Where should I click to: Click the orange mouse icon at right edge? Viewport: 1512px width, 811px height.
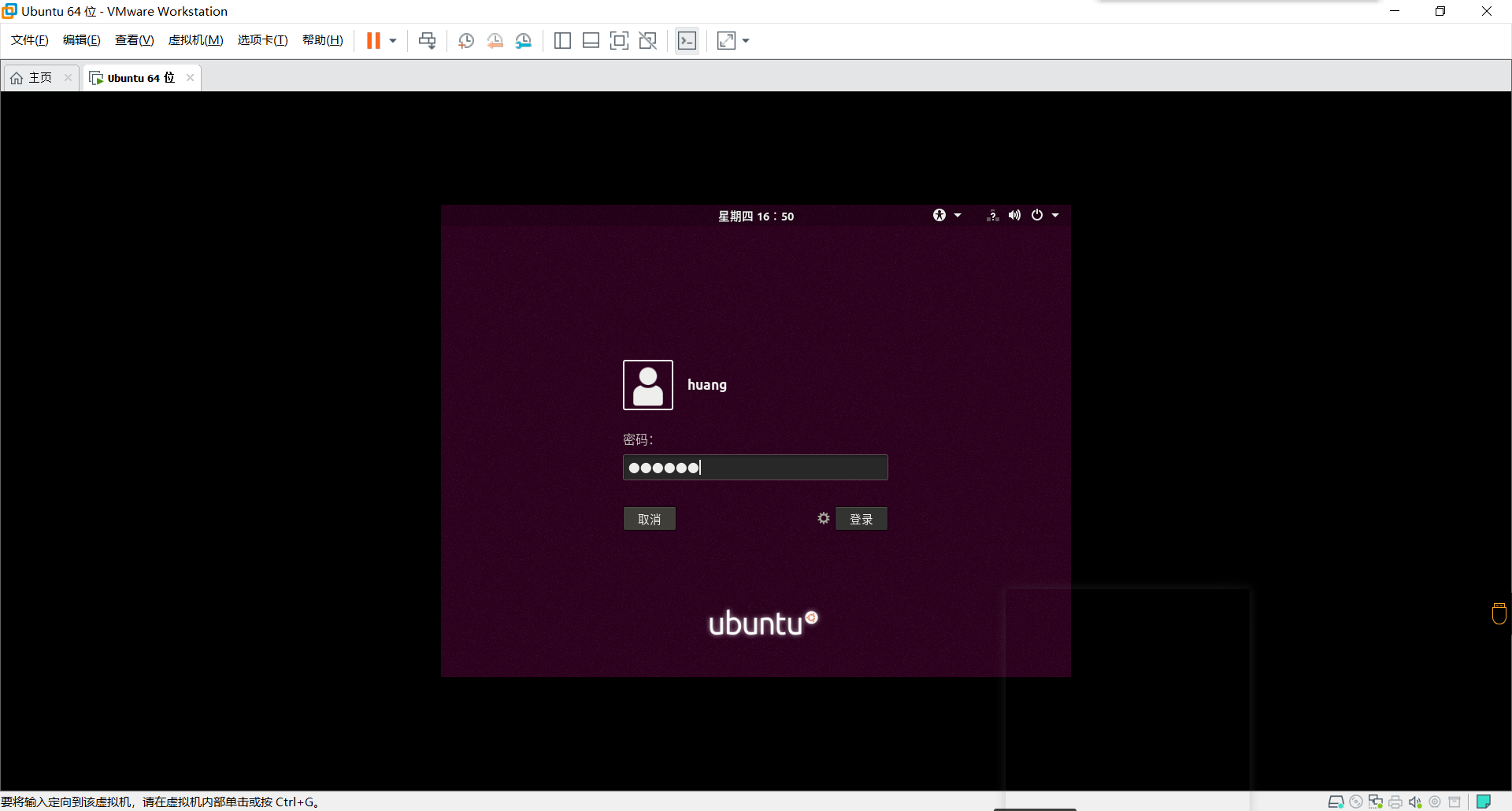(x=1499, y=613)
